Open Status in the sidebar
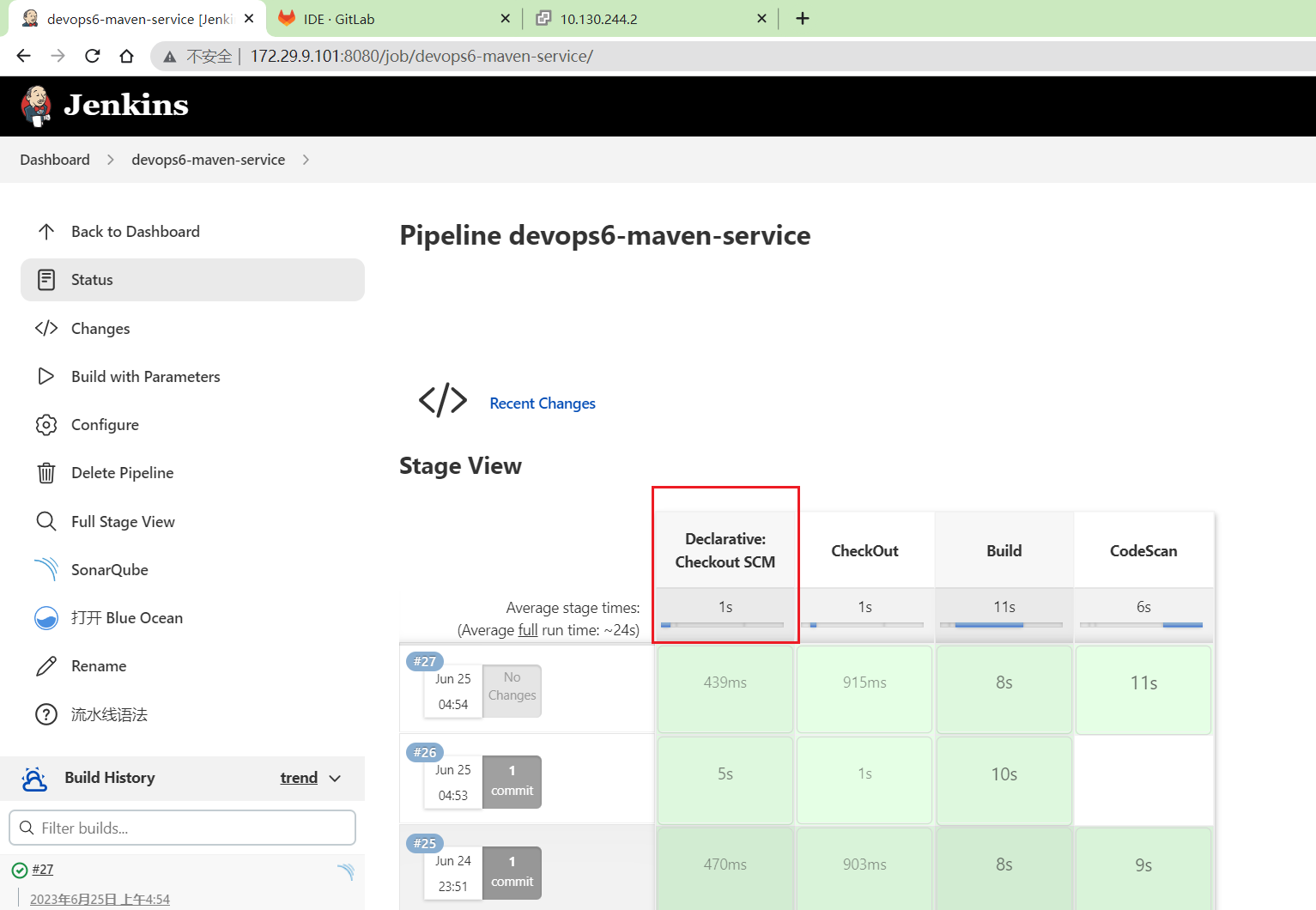 (x=192, y=280)
